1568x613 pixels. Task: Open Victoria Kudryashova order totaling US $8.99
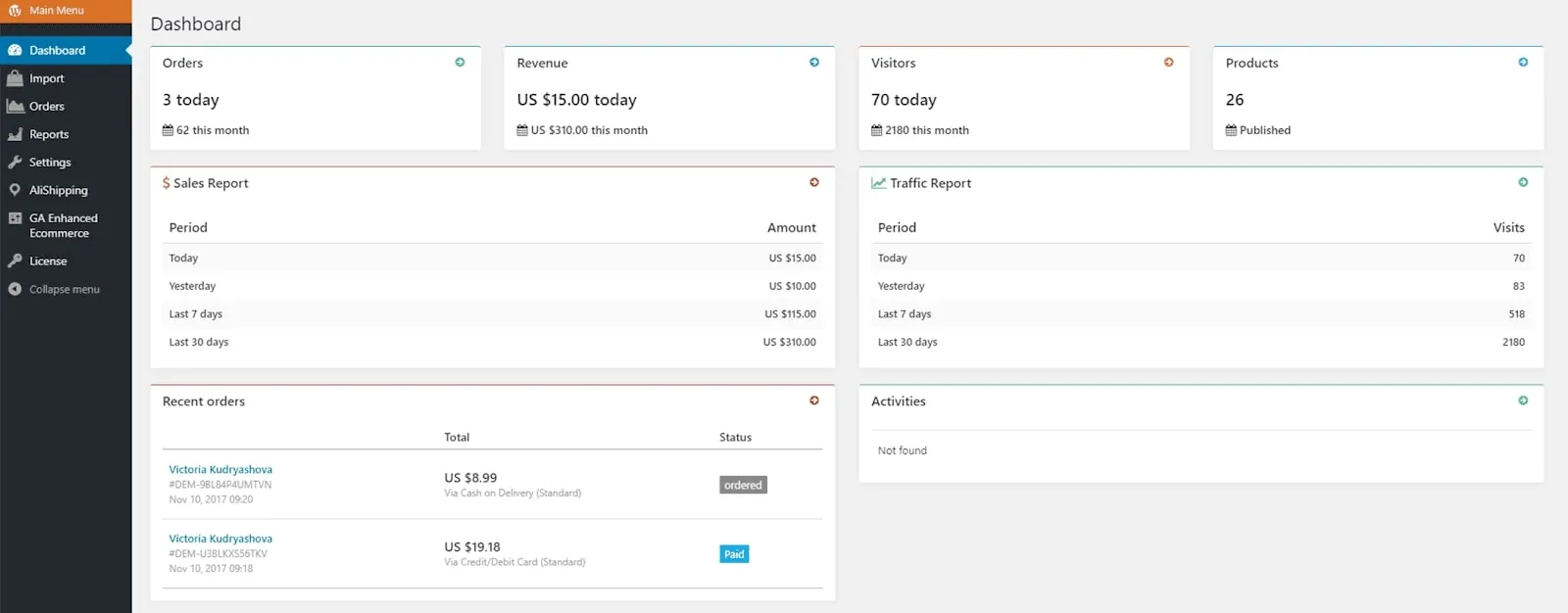pos(220,470)
